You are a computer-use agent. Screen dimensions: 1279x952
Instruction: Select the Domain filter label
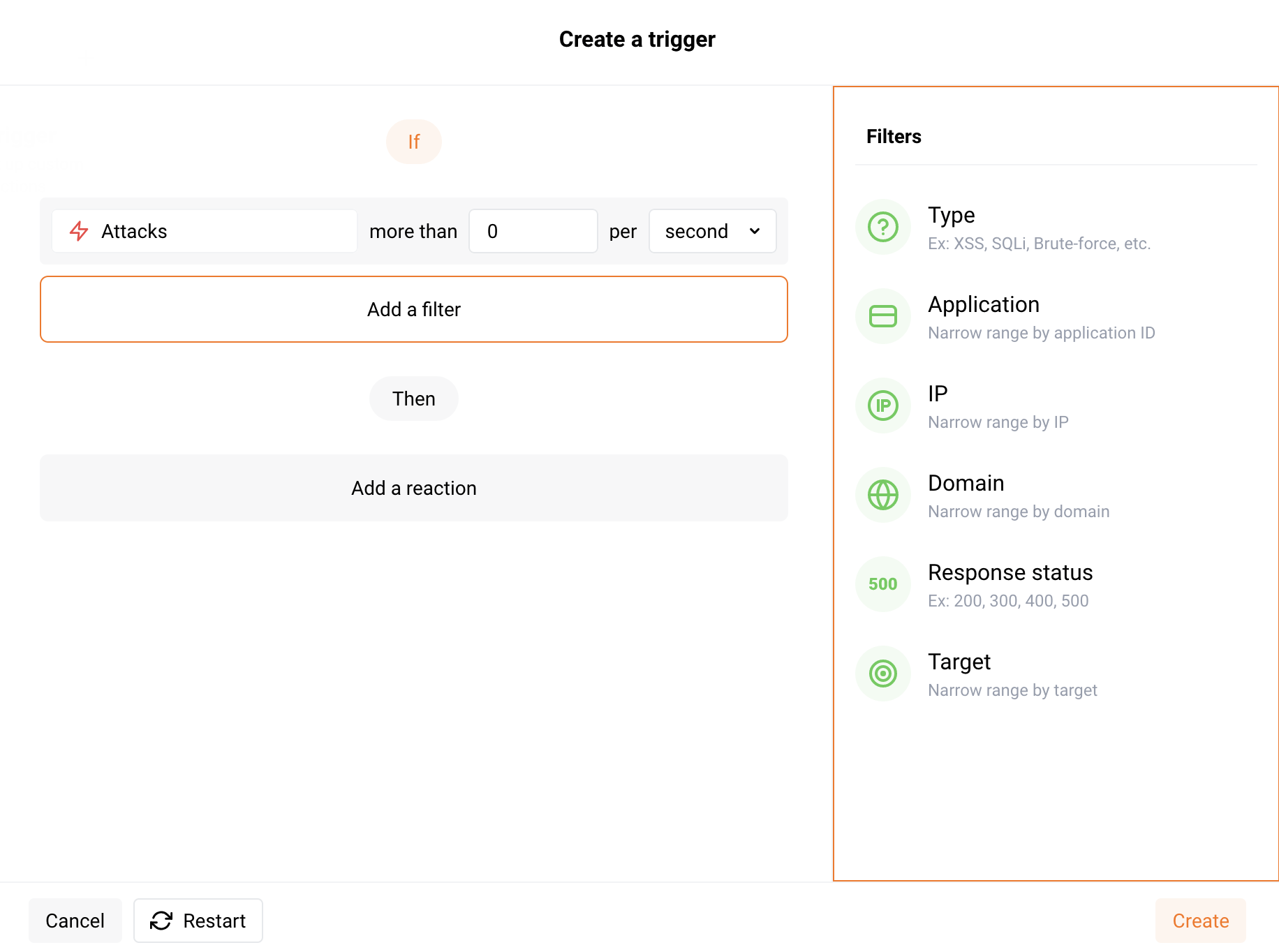[x=966, y=483]
